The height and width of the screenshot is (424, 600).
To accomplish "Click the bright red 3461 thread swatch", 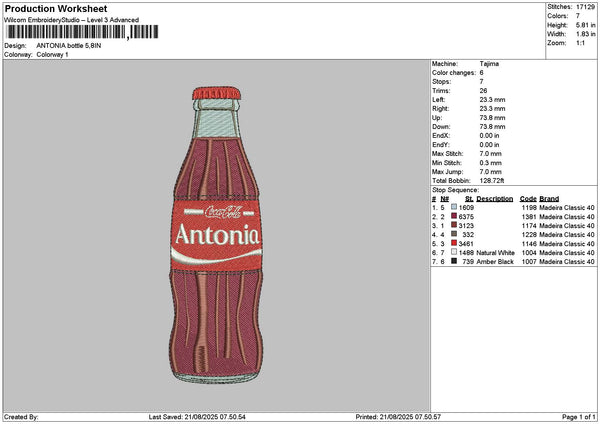I will [x=454, y=243].
